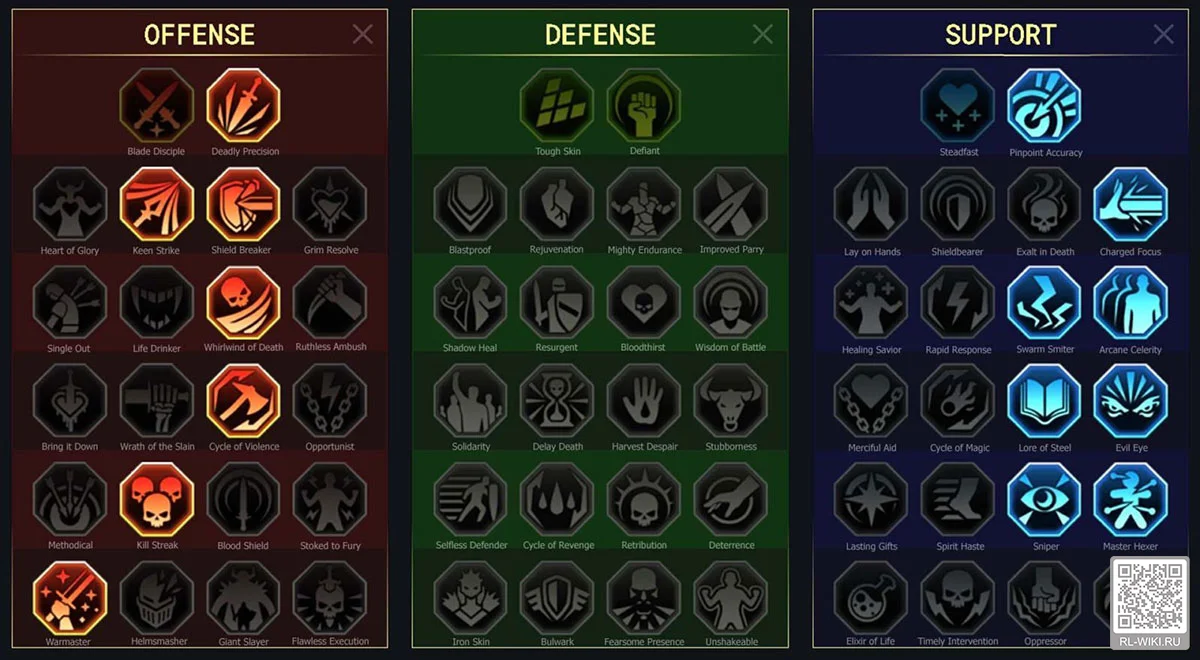
Task: Select the Lore of Steel mastery
Action: (x=1044, y=401)
